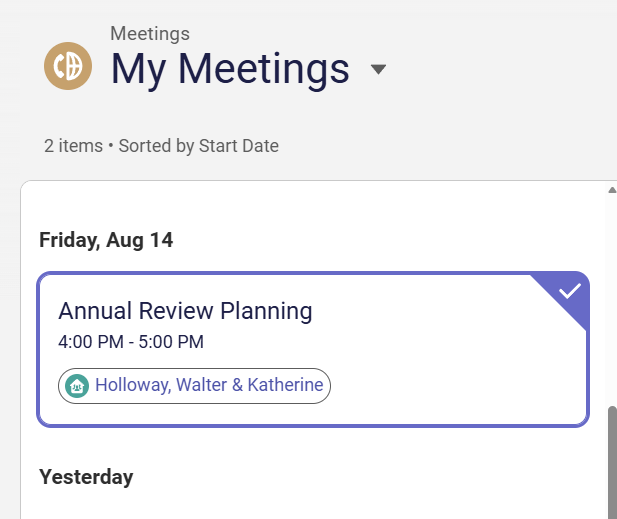Click the 2 items count text
617x519 pixels.
point(73,146)
